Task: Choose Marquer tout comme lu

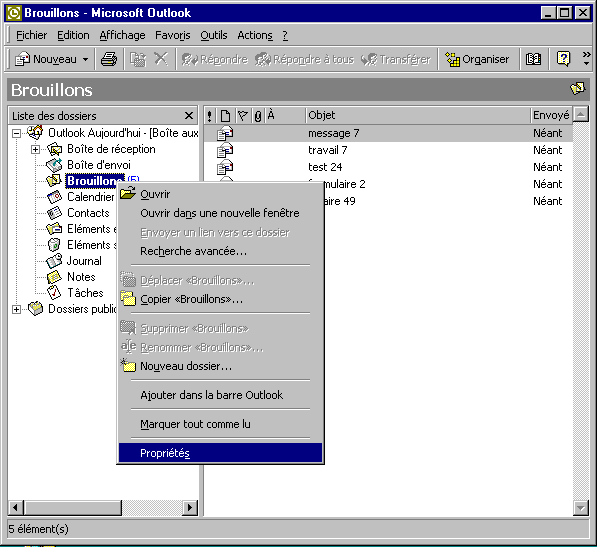Action: pyautogui.click(x=220, y=424)
